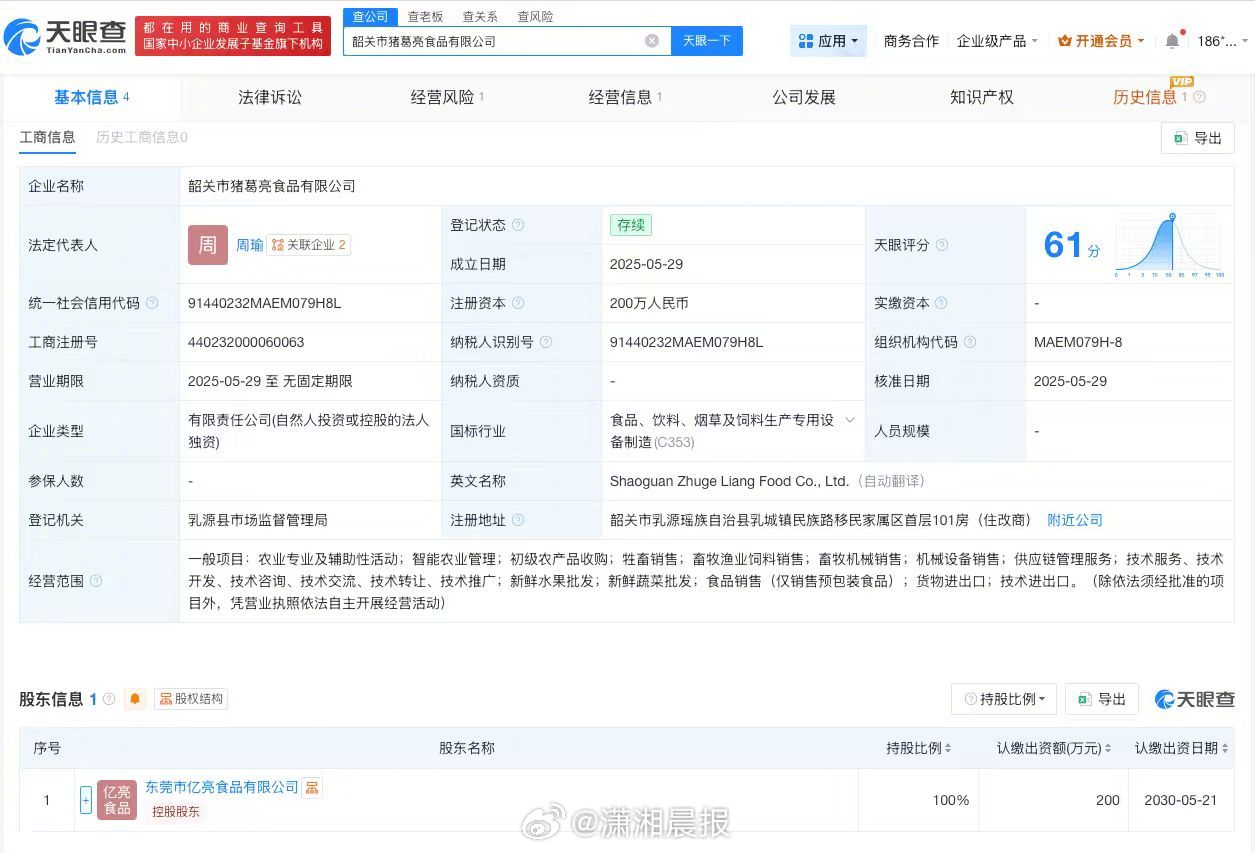Open the 附近公司 link
Image resolution: width=1255 pixels, height=853 pixels.
click(1074, 520)
